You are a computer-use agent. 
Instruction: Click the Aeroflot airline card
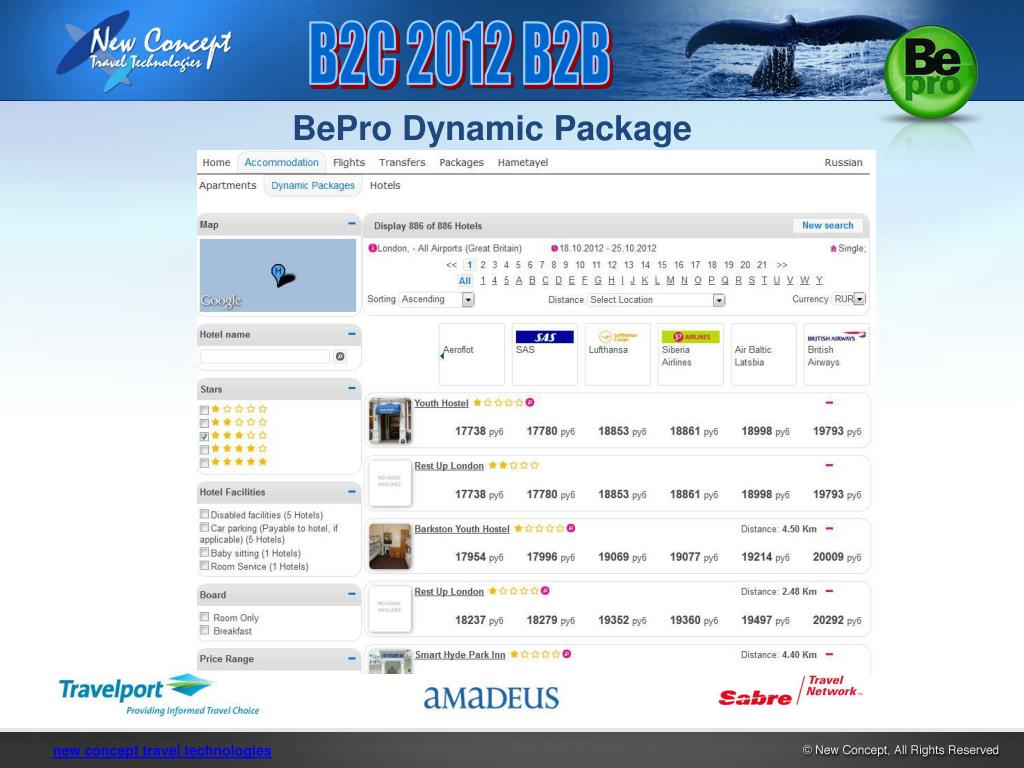coord(472,354)
